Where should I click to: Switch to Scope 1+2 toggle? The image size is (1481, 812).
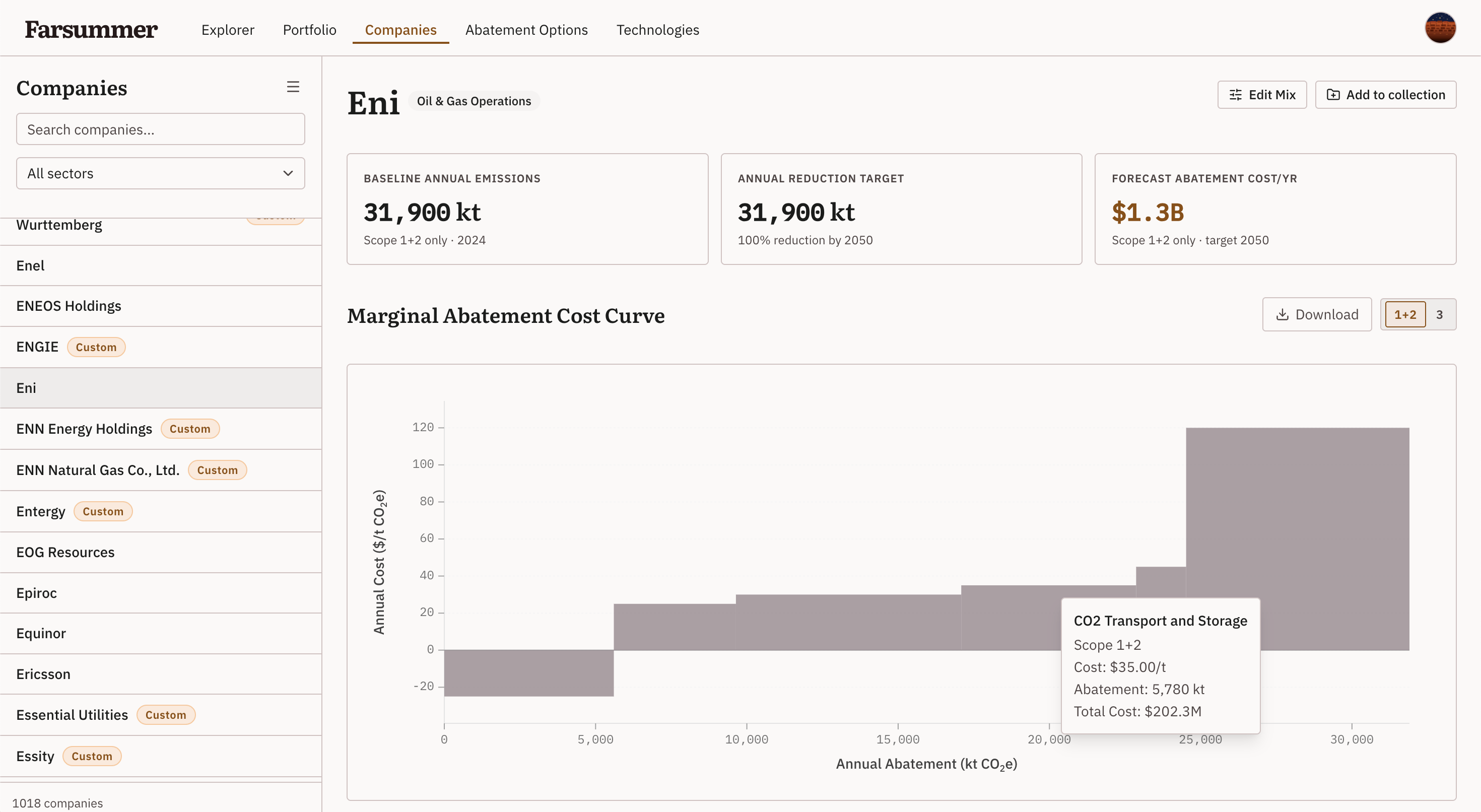1404,314
